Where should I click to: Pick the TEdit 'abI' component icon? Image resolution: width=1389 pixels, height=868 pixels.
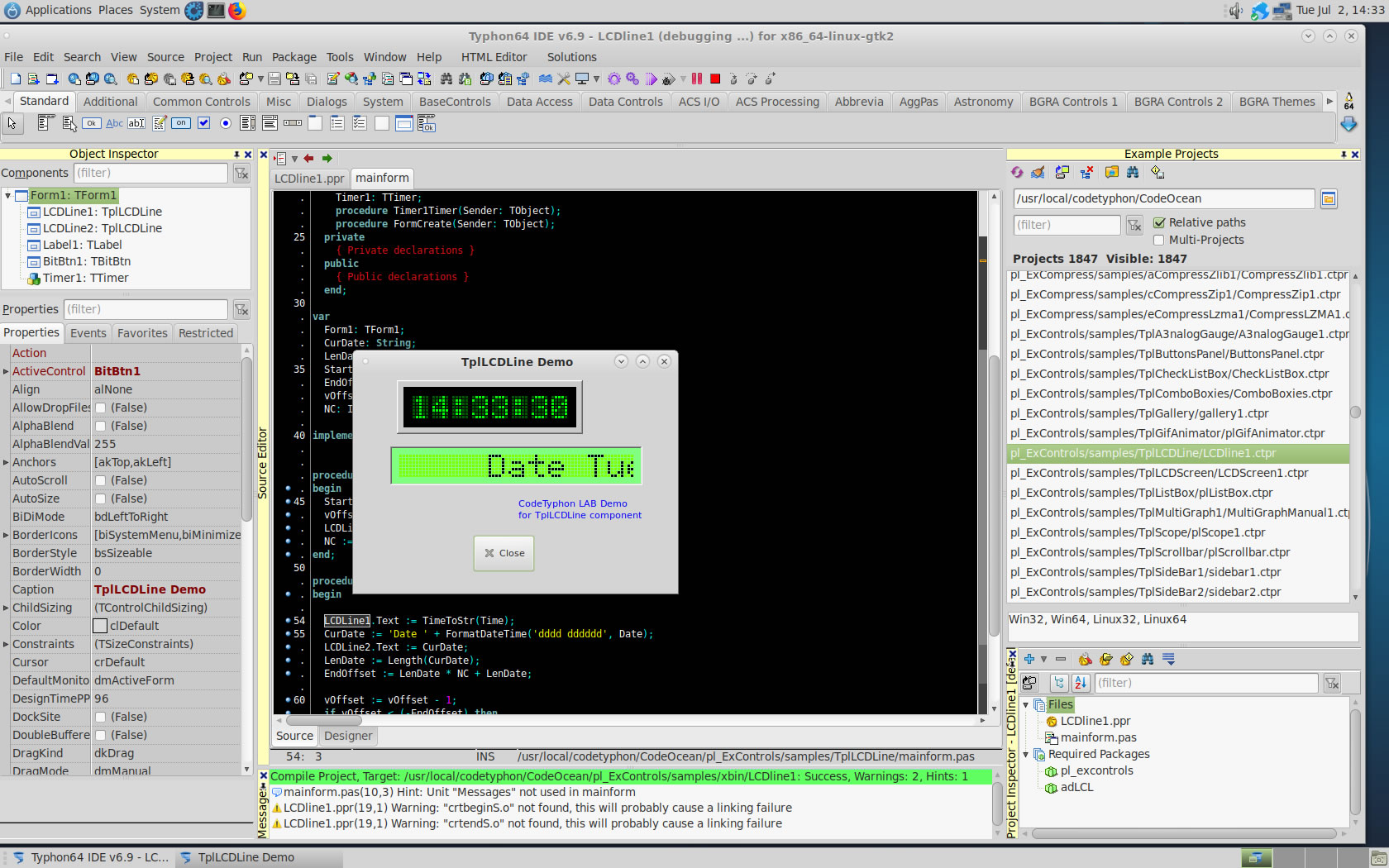tap(136, 123)
